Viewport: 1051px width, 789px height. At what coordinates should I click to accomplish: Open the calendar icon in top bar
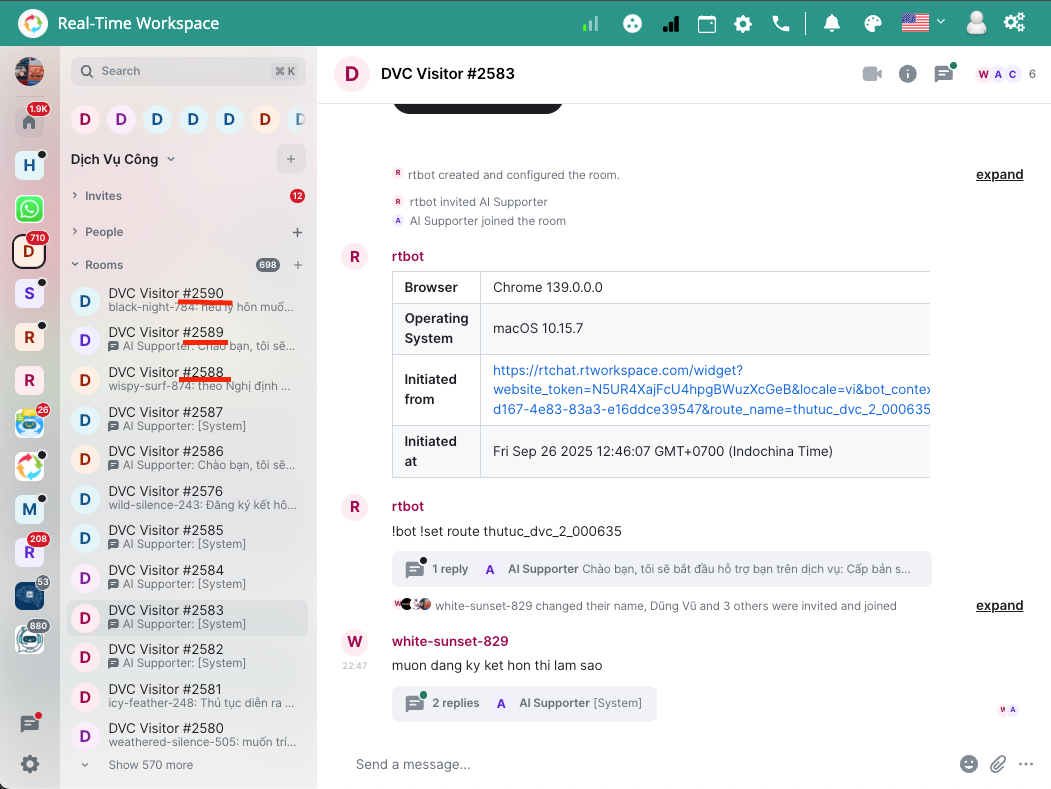tap(707, 24)
